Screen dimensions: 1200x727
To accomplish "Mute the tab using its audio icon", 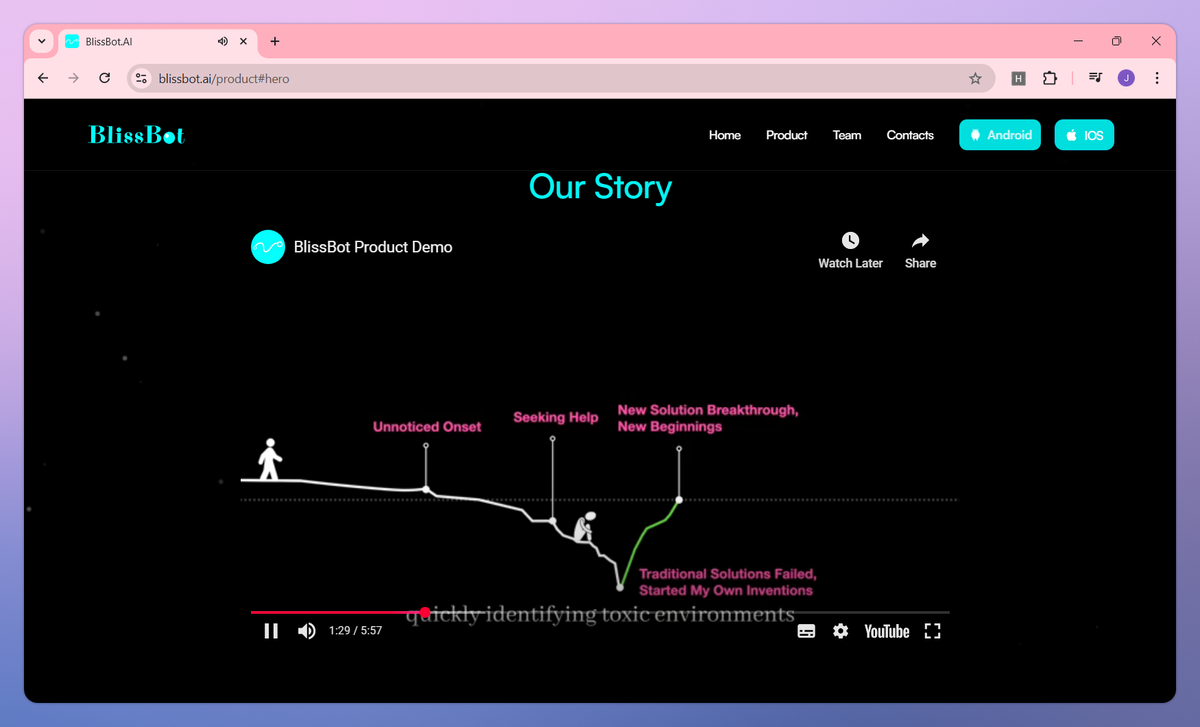I will [222, 41].
